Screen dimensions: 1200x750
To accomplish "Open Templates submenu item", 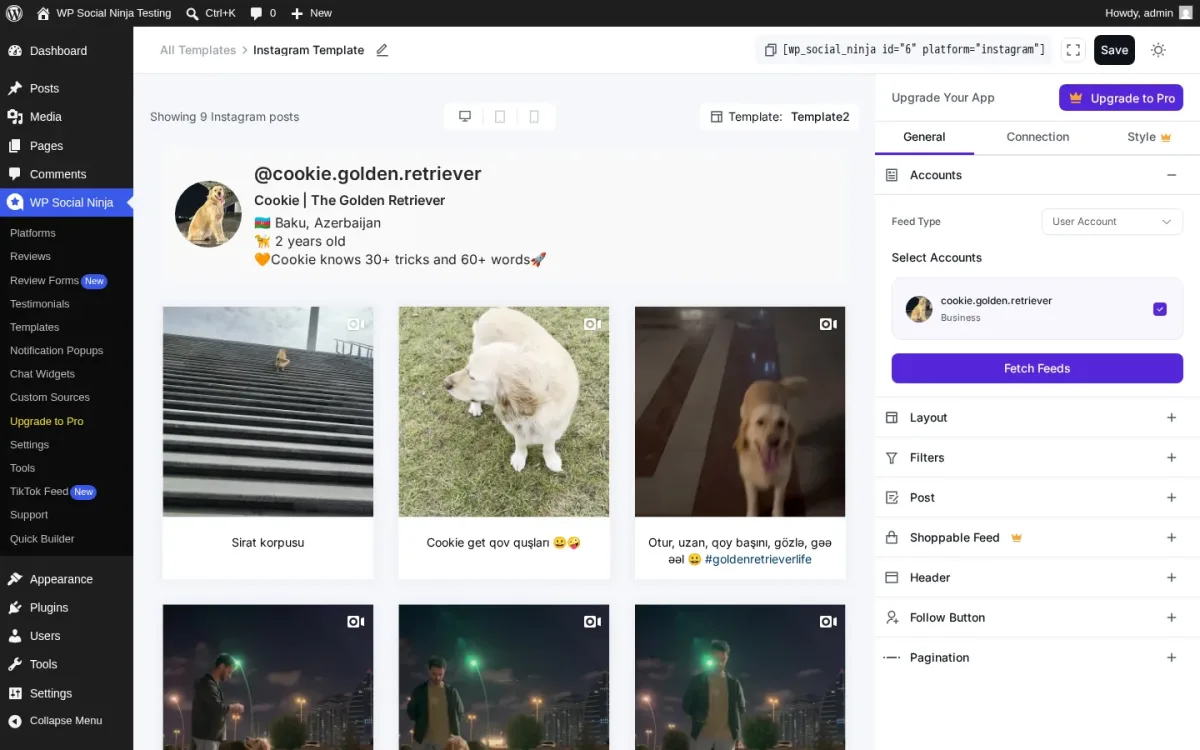I will pos(35,327).
